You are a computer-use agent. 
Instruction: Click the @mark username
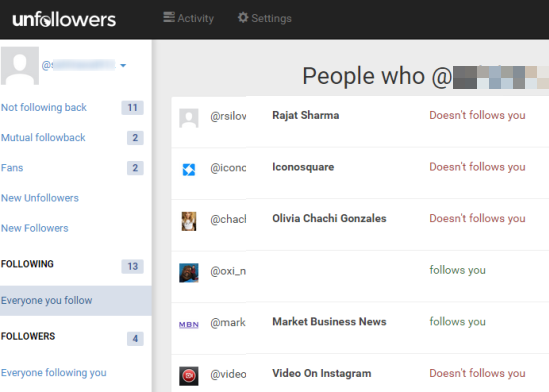(228, 322)
